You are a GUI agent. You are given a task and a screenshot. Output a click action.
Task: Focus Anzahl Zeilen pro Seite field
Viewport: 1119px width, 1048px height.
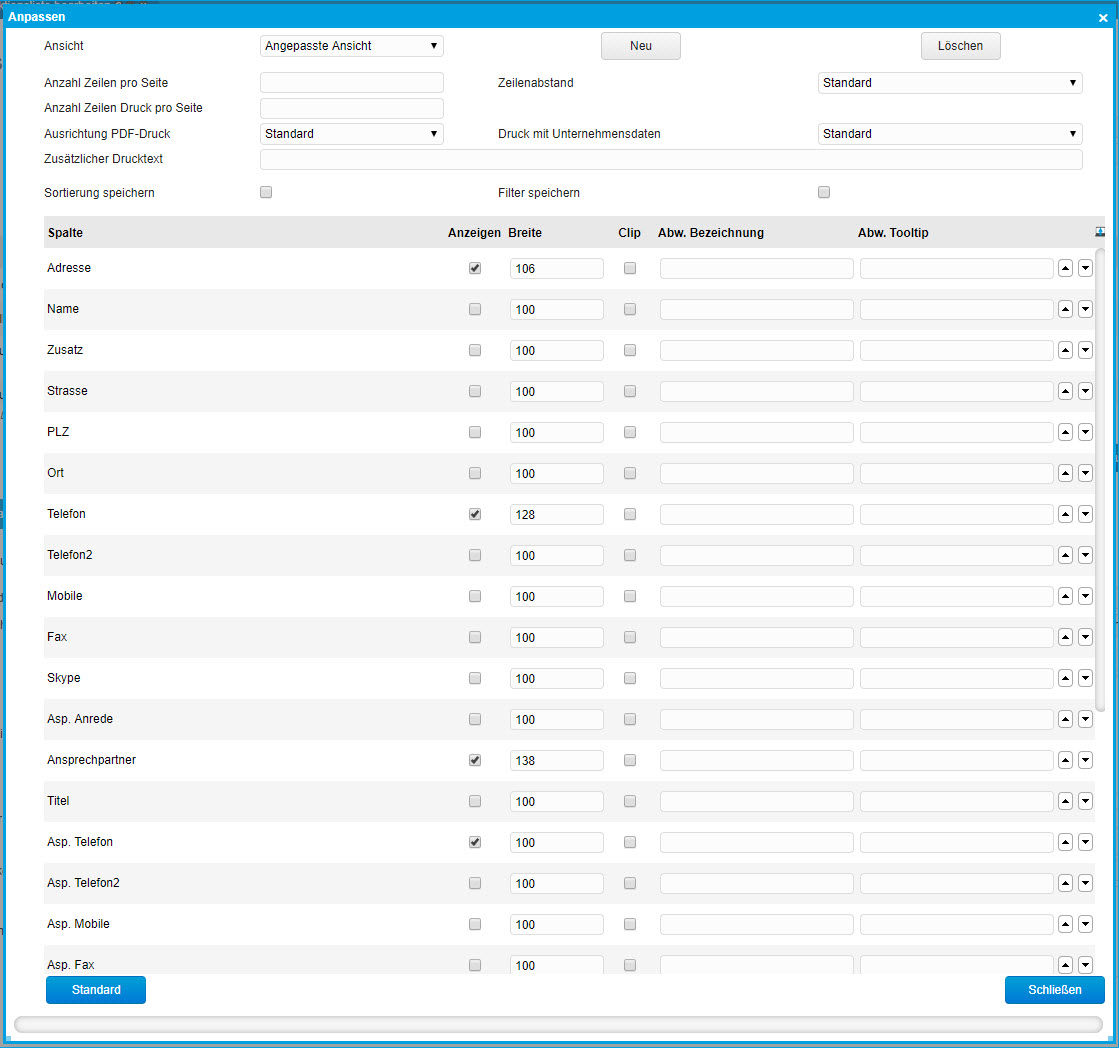tap(351, 83)
